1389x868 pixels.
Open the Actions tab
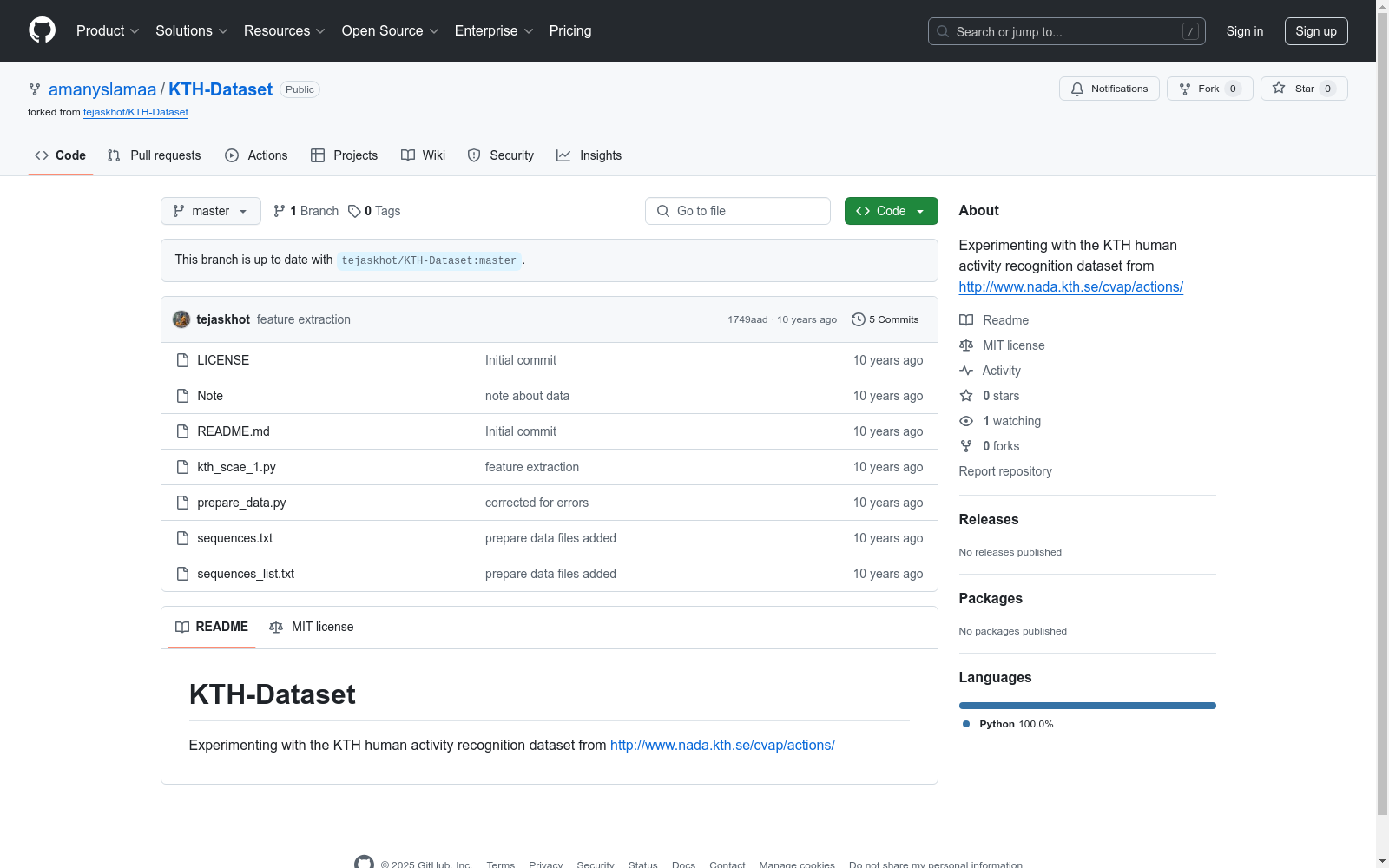(x=256, y=155)
